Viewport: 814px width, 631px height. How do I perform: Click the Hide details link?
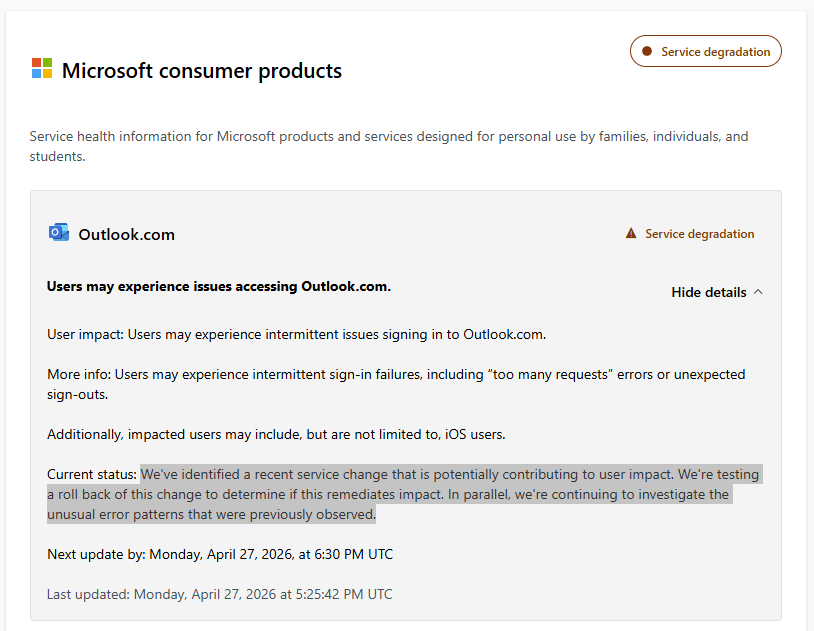tap(708, 292)
